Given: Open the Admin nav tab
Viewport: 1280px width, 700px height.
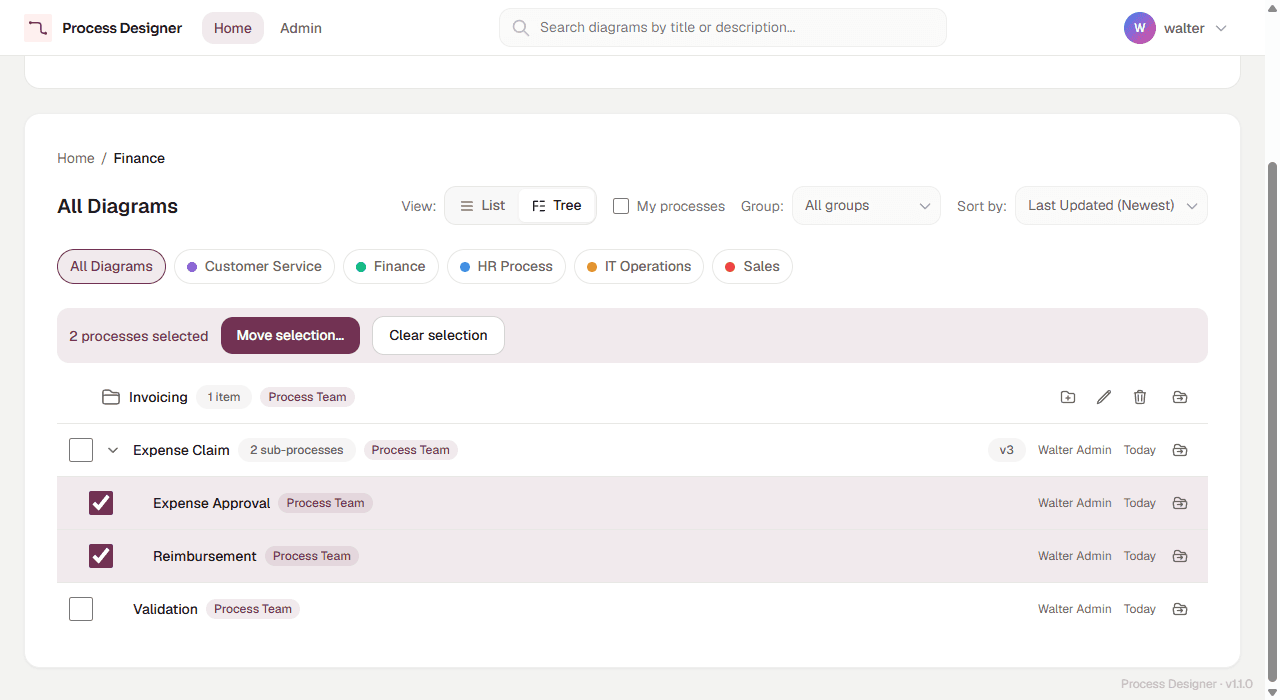Looking at the screenshot, I should click(301, 28).
